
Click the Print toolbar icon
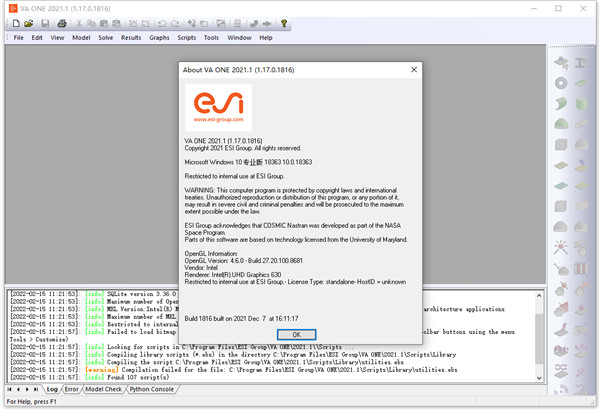62,24
